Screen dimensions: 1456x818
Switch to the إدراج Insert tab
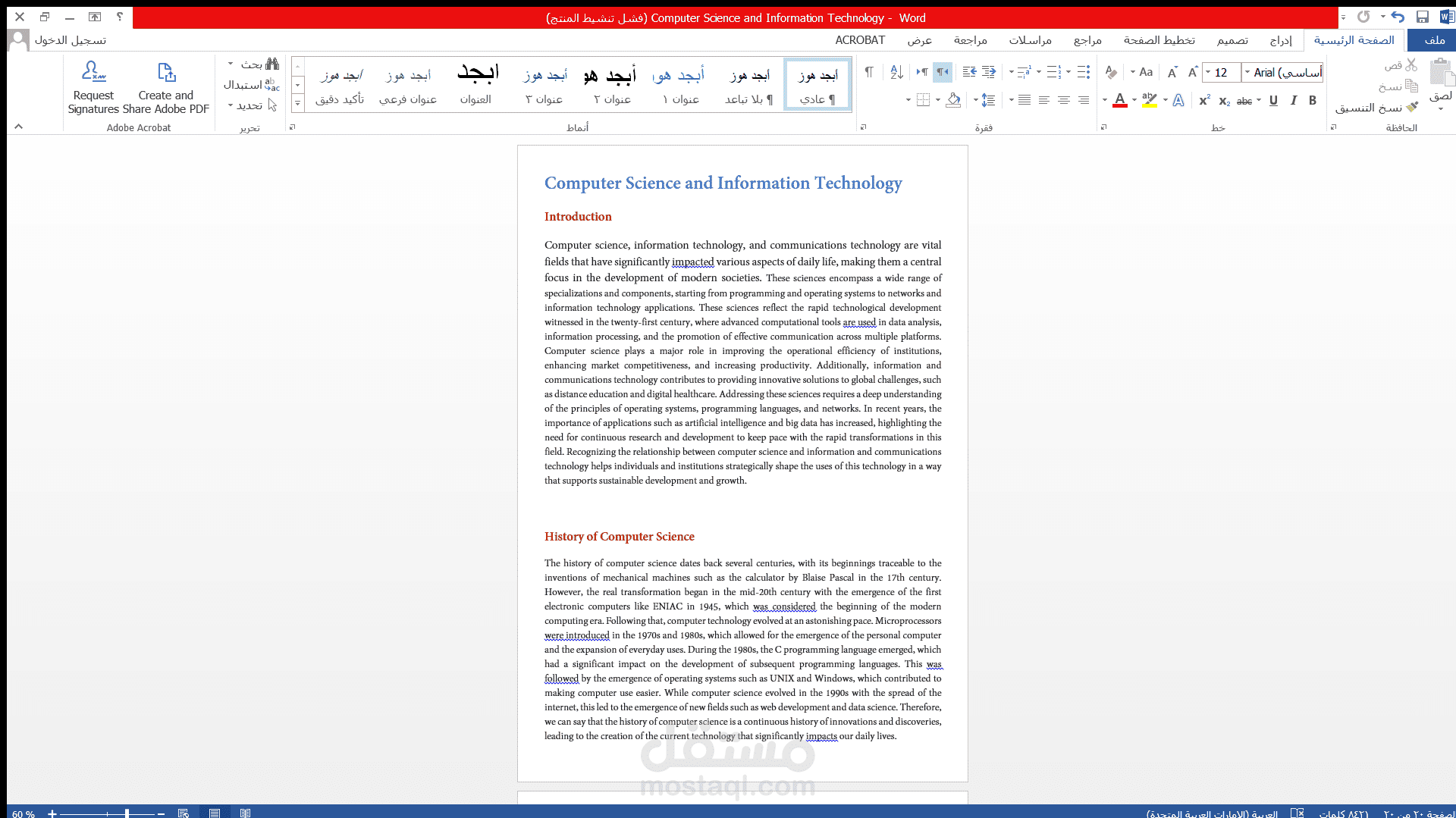coord(1281,40)
